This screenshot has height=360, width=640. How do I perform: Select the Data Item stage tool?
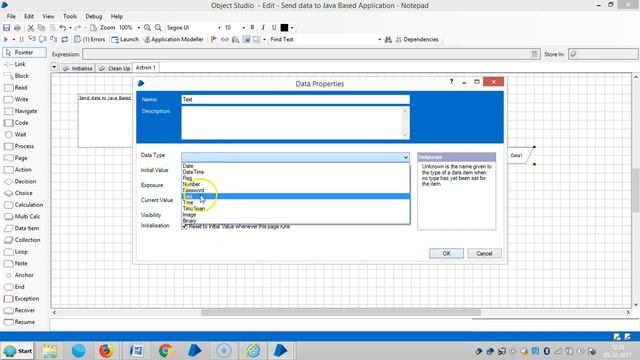click(x=27, y=228)
